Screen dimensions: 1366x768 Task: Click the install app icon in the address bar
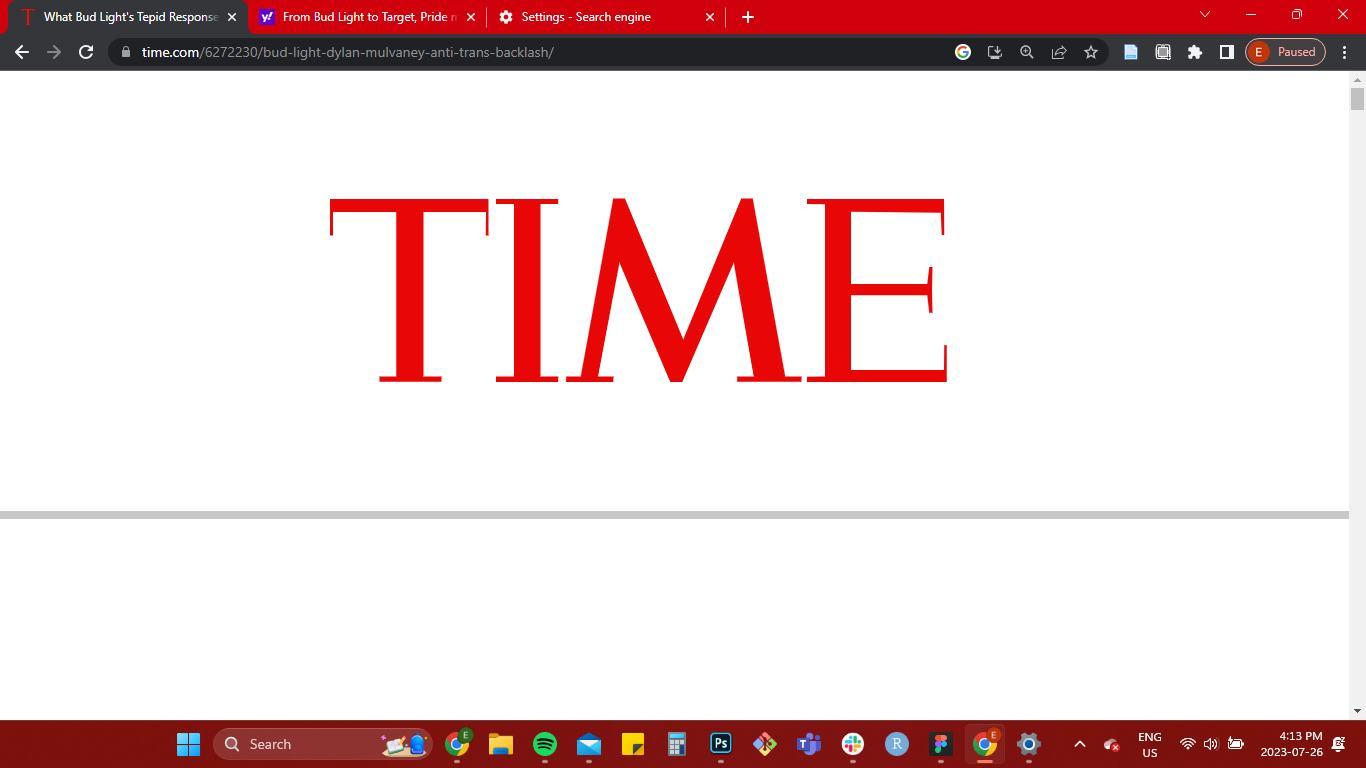995,52
